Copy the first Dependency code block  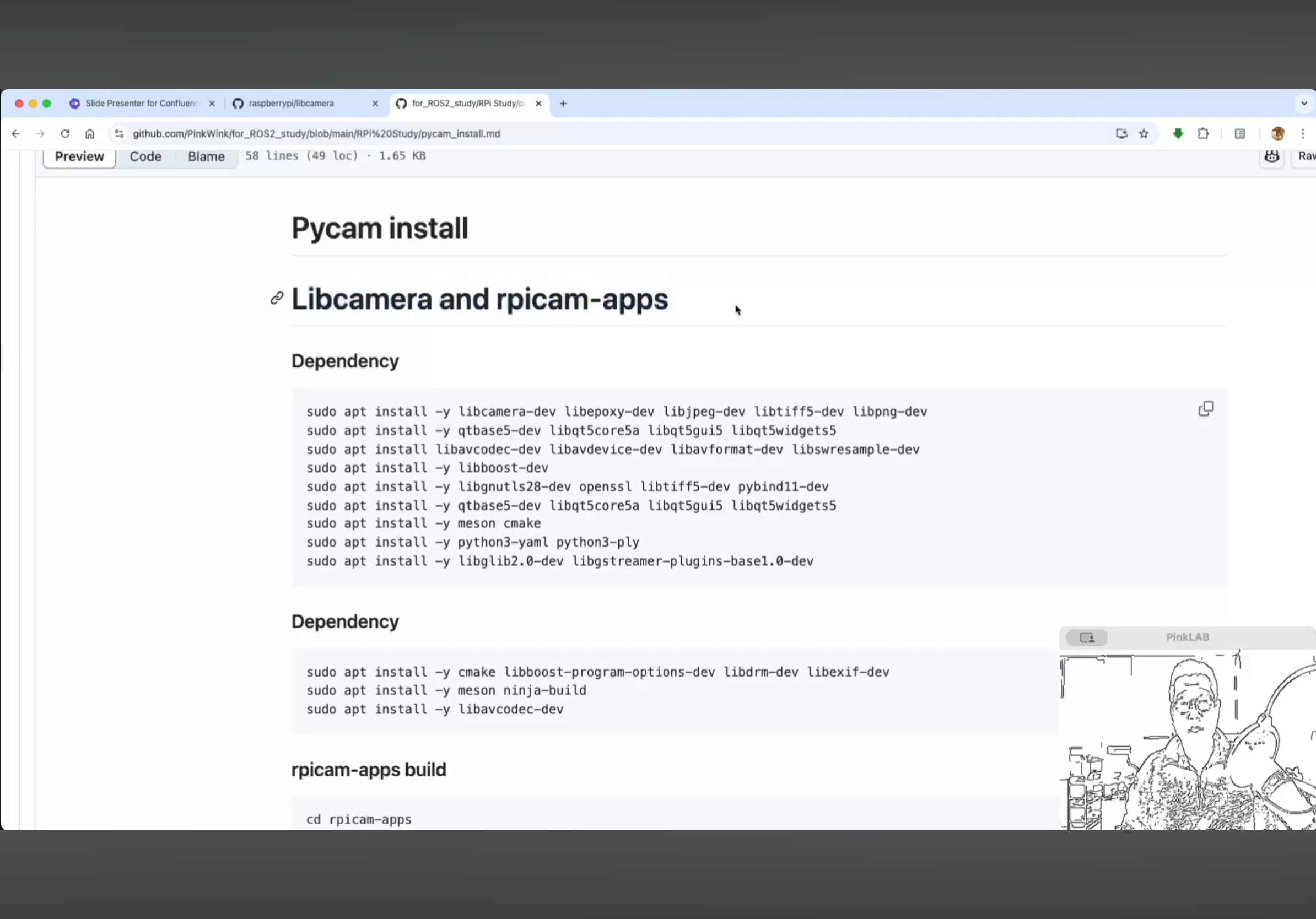1205,408
